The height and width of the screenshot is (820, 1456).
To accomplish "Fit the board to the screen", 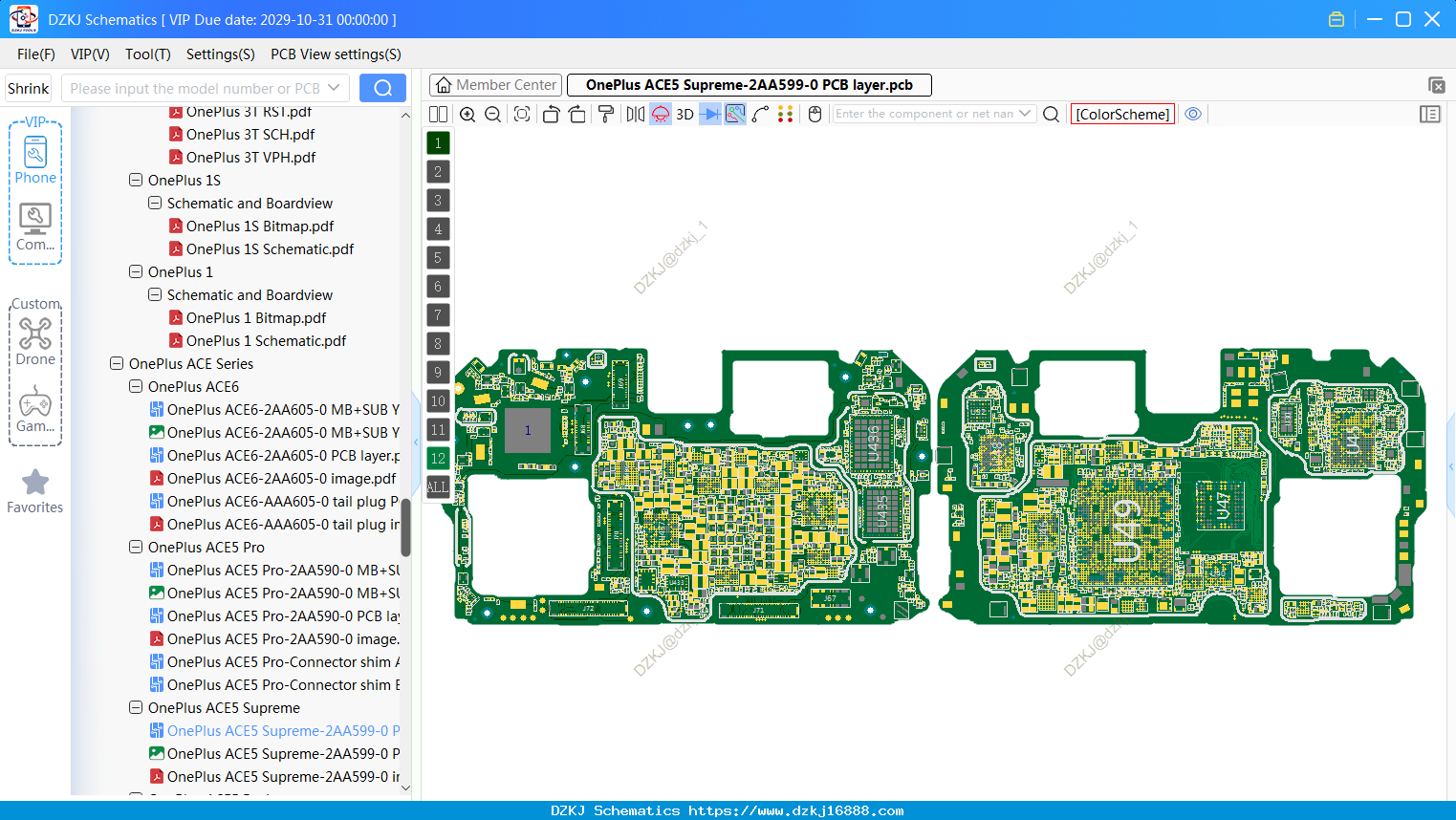I will [522, 114].
